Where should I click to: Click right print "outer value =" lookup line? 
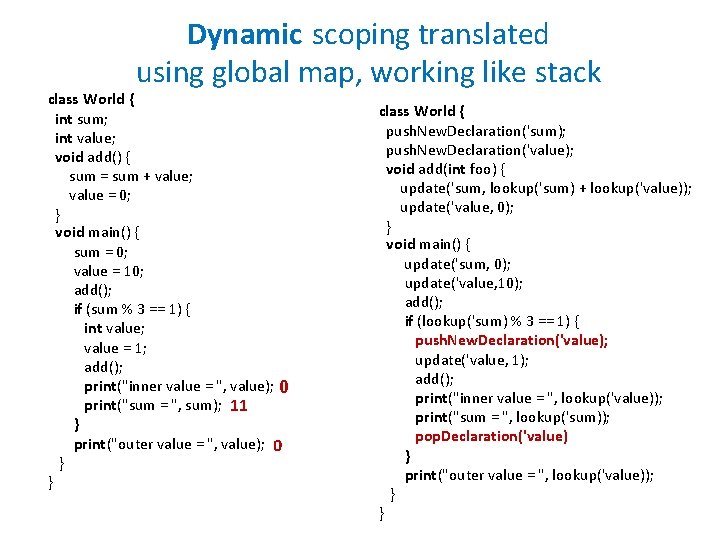pyautogui.click(x=529, y=475)
